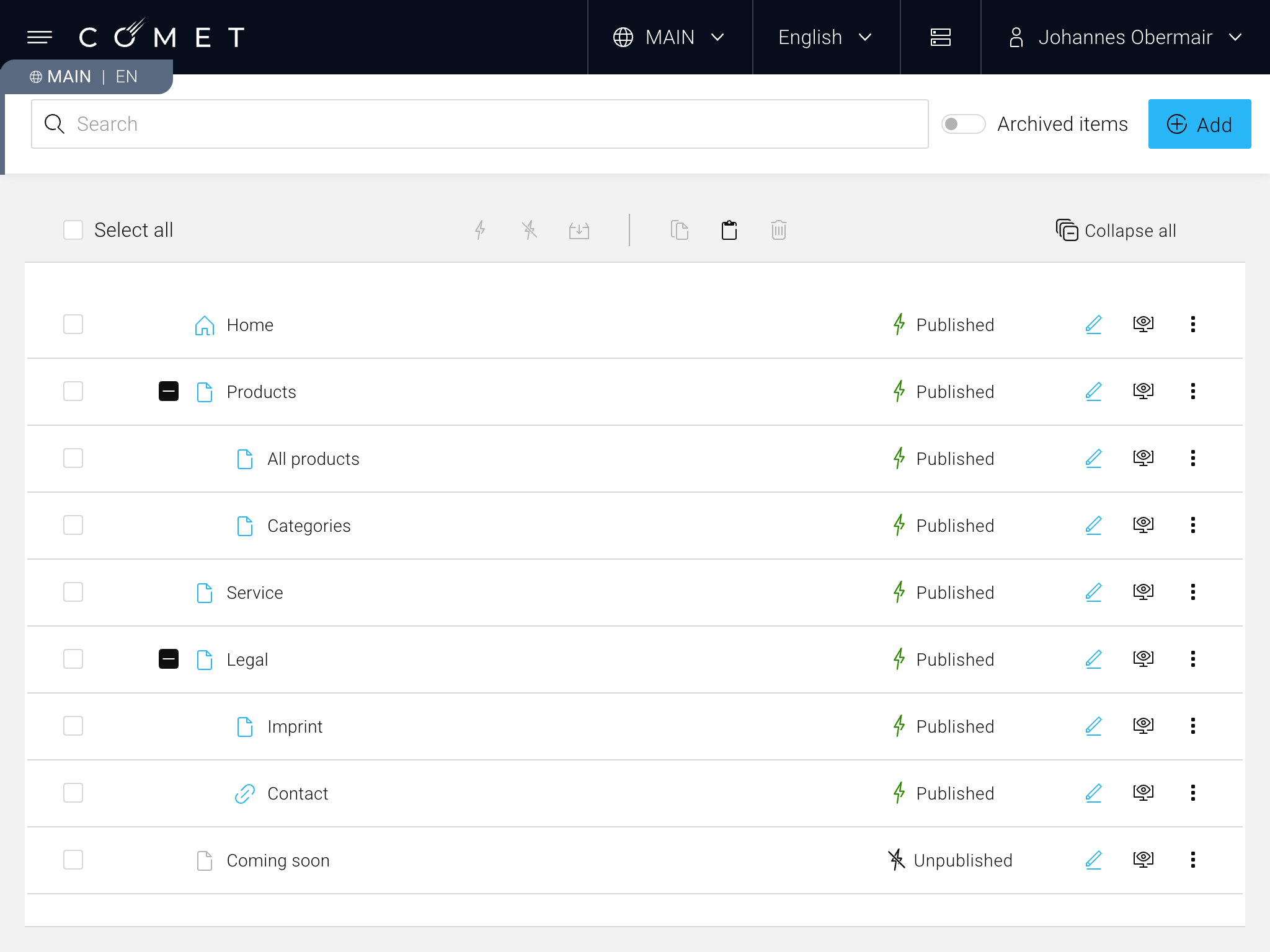The width and height of the screenshot is (1270, 952).
Task: Click the edit pencil for Coming soon
Action: [1093, 860]
